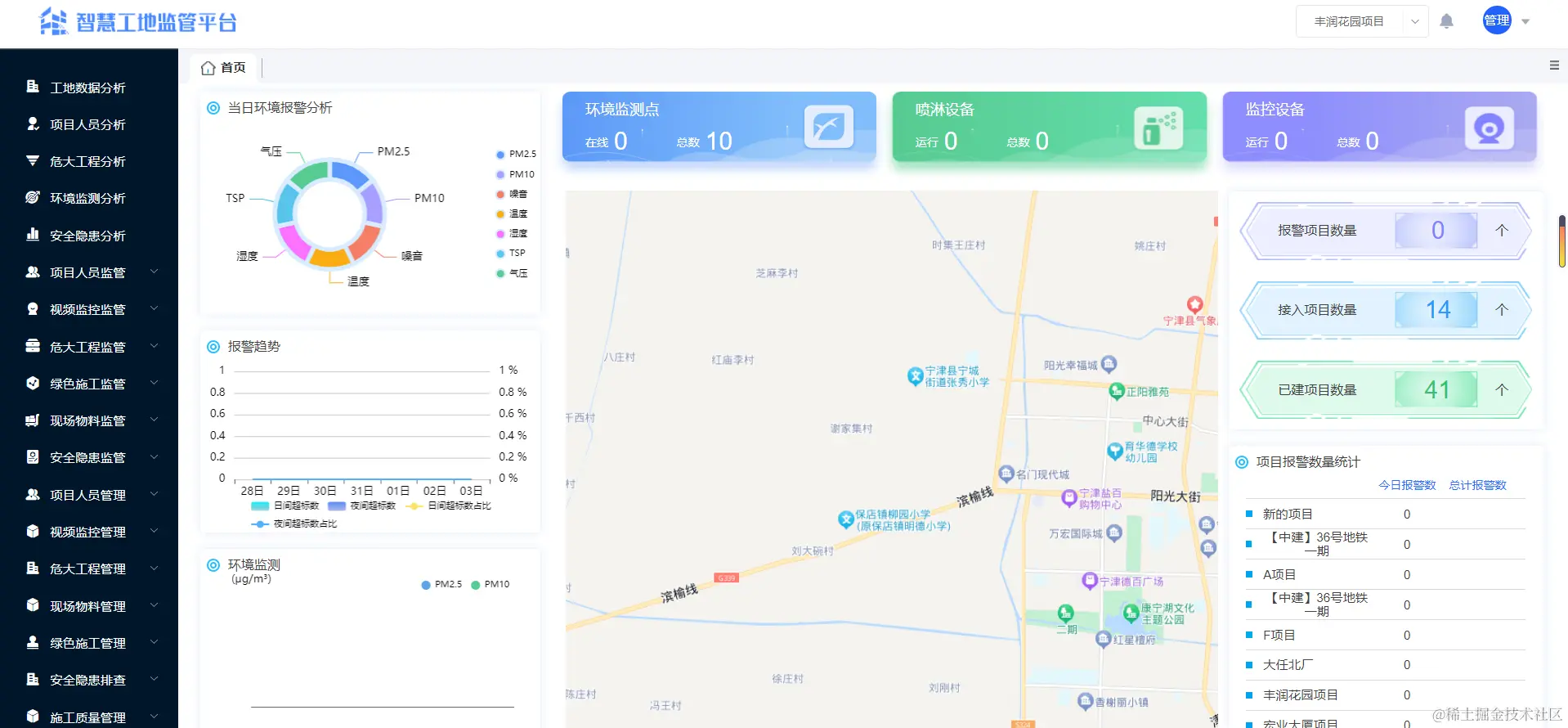
Task: Toggle PM10 in the pie chart legend
Action: (515, 174)
